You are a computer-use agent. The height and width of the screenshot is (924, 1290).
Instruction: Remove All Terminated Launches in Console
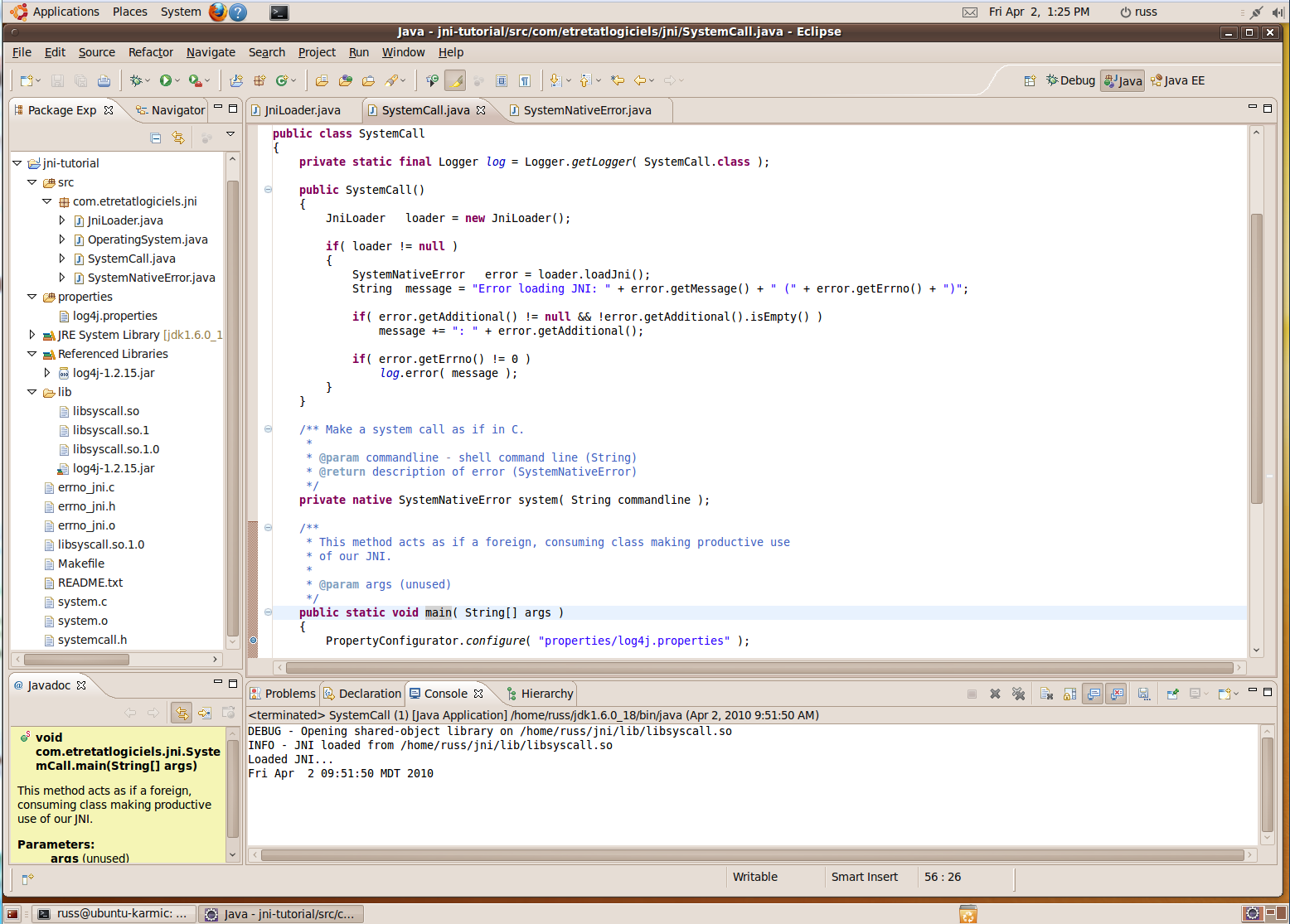[1019, 694]
